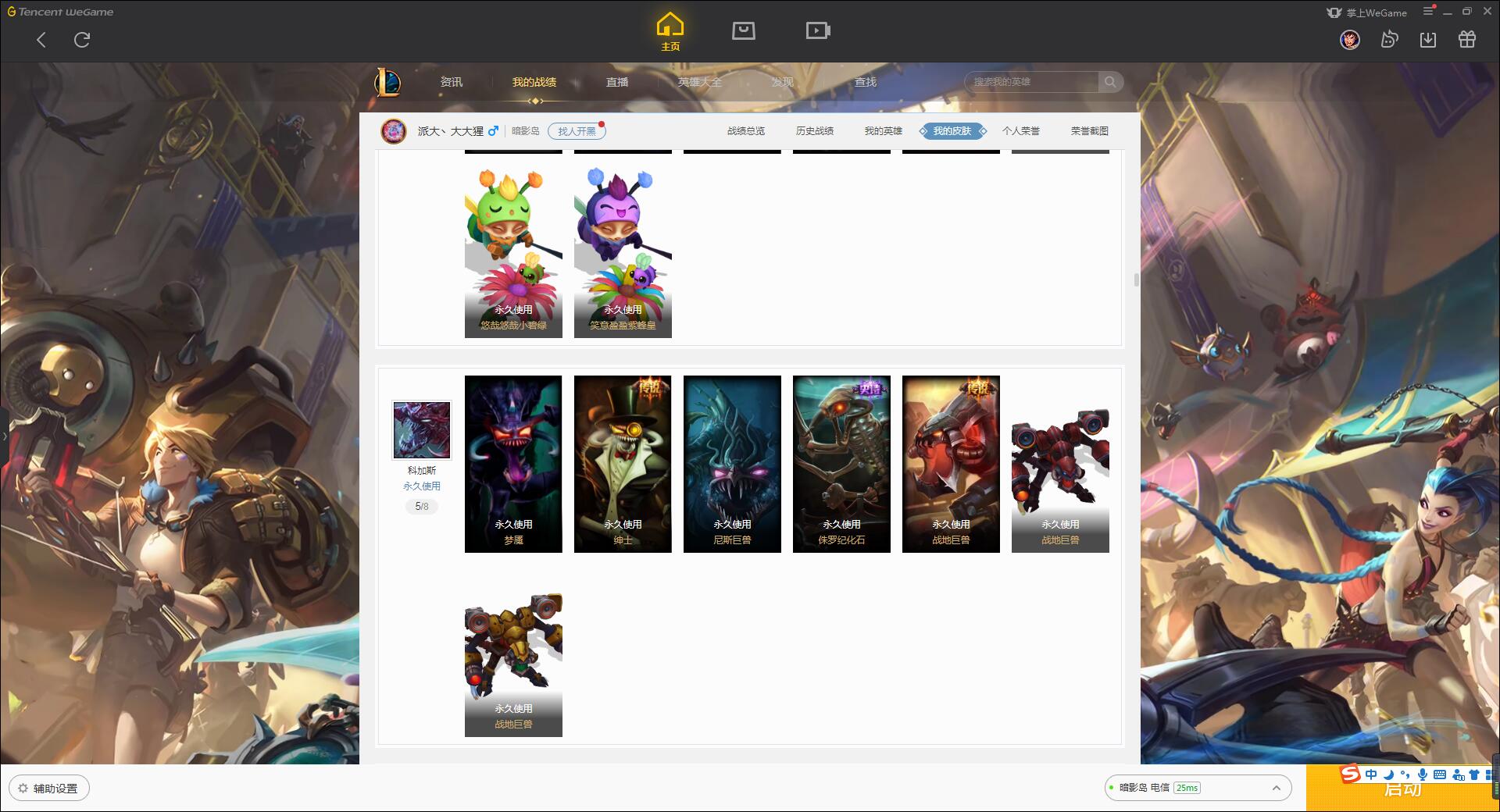Image resolution: width=1500 pixels, height=812 pixels.
Task: Open the 历史战绩 sub-tab
Action: [x=815, y=131]
